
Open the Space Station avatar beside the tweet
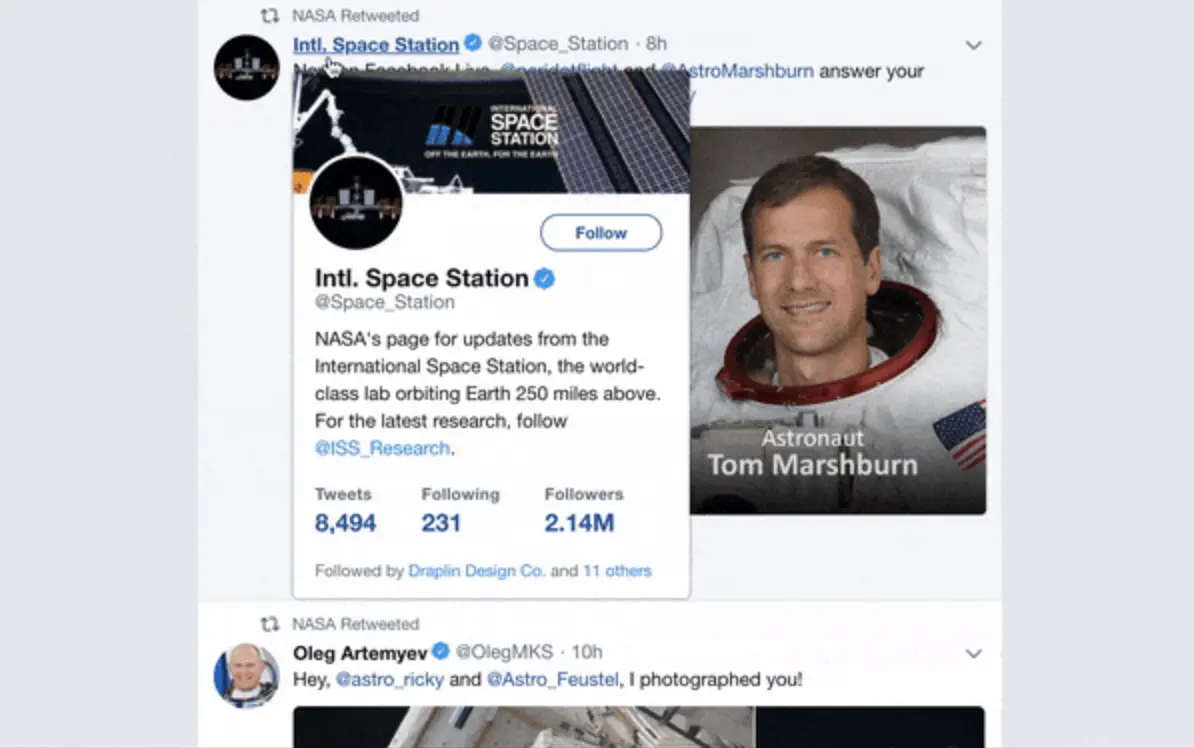pos(247,67)
